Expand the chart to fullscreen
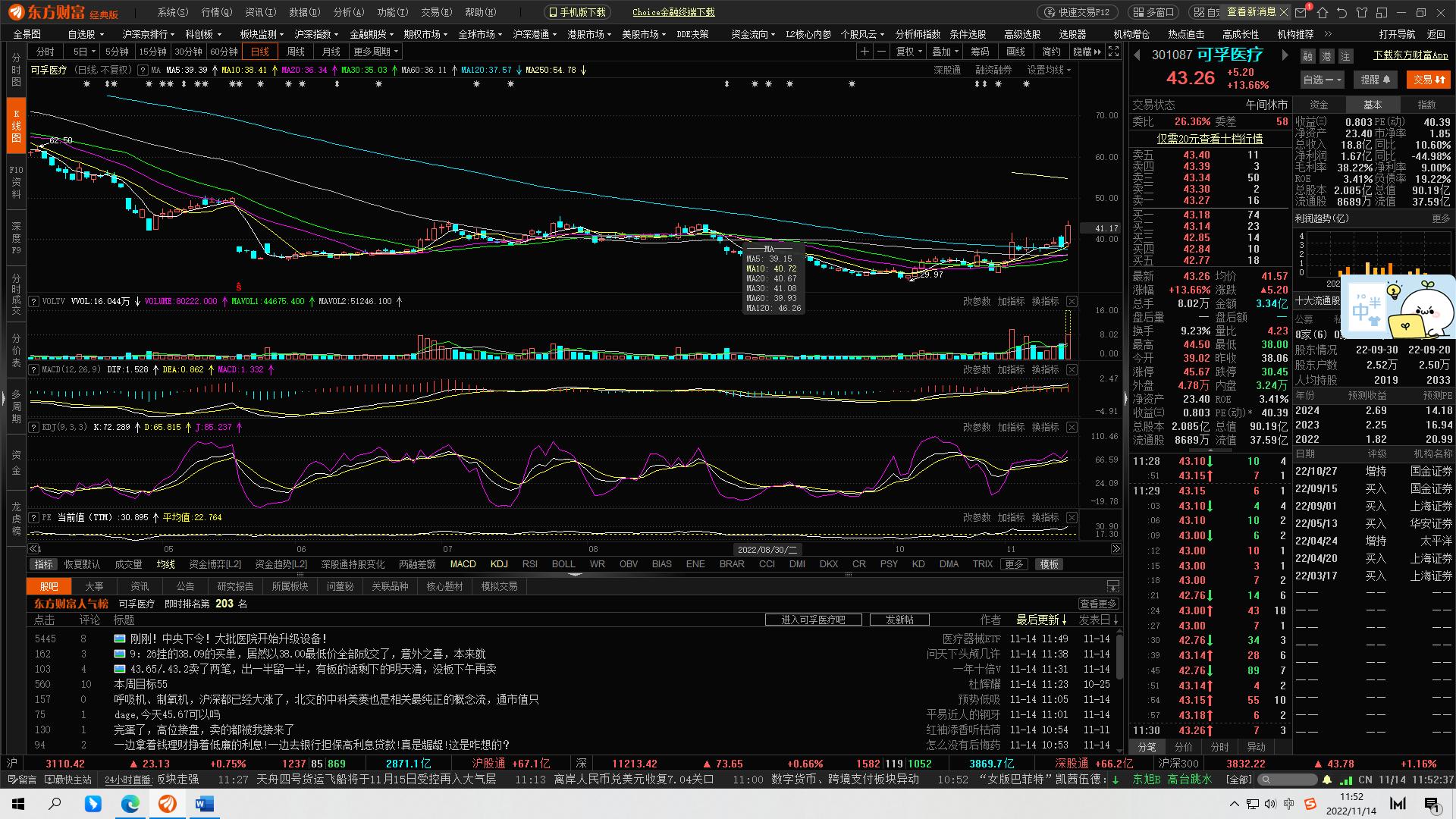The image size is (1456, 819). tap(1113, 52)
